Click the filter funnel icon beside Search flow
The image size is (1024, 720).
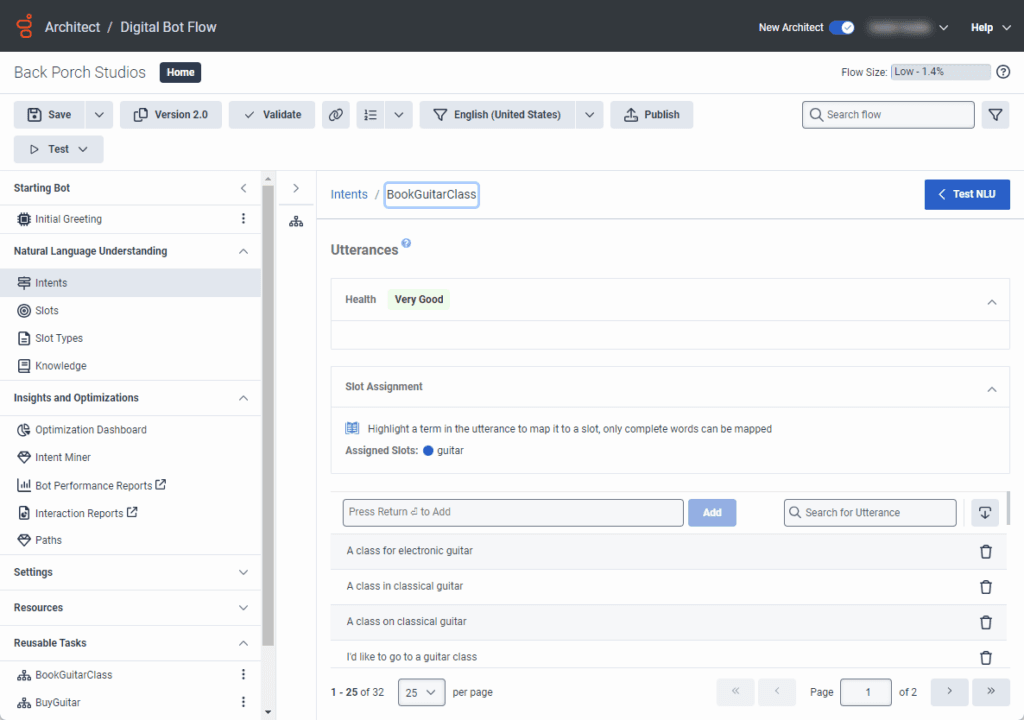(995, 115)
